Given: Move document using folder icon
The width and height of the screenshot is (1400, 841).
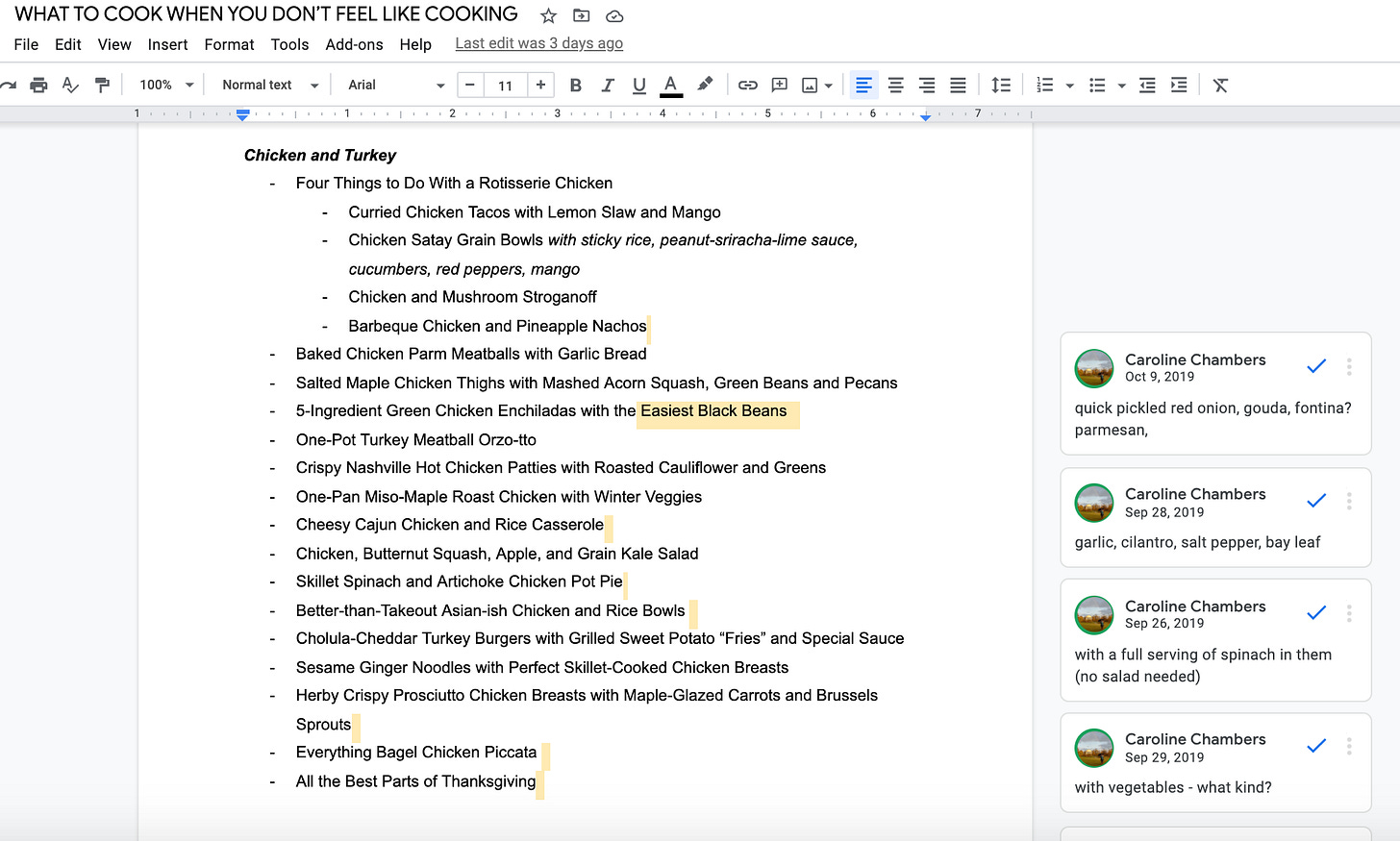Looking at the screenshot, I should tap(581, 15).
